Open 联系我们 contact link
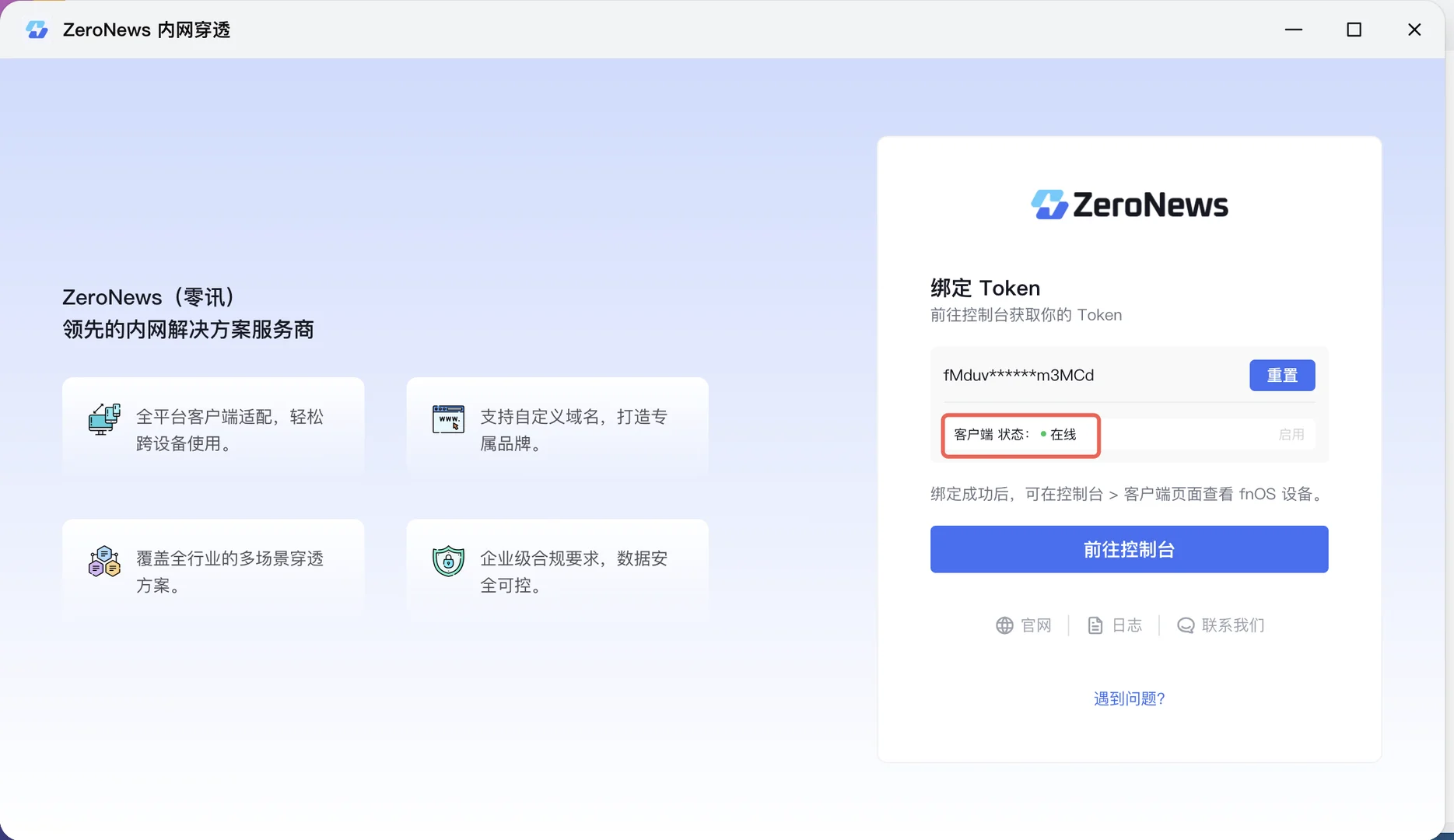This screenshot has width=1454, height=840. tap(1233, 625)
